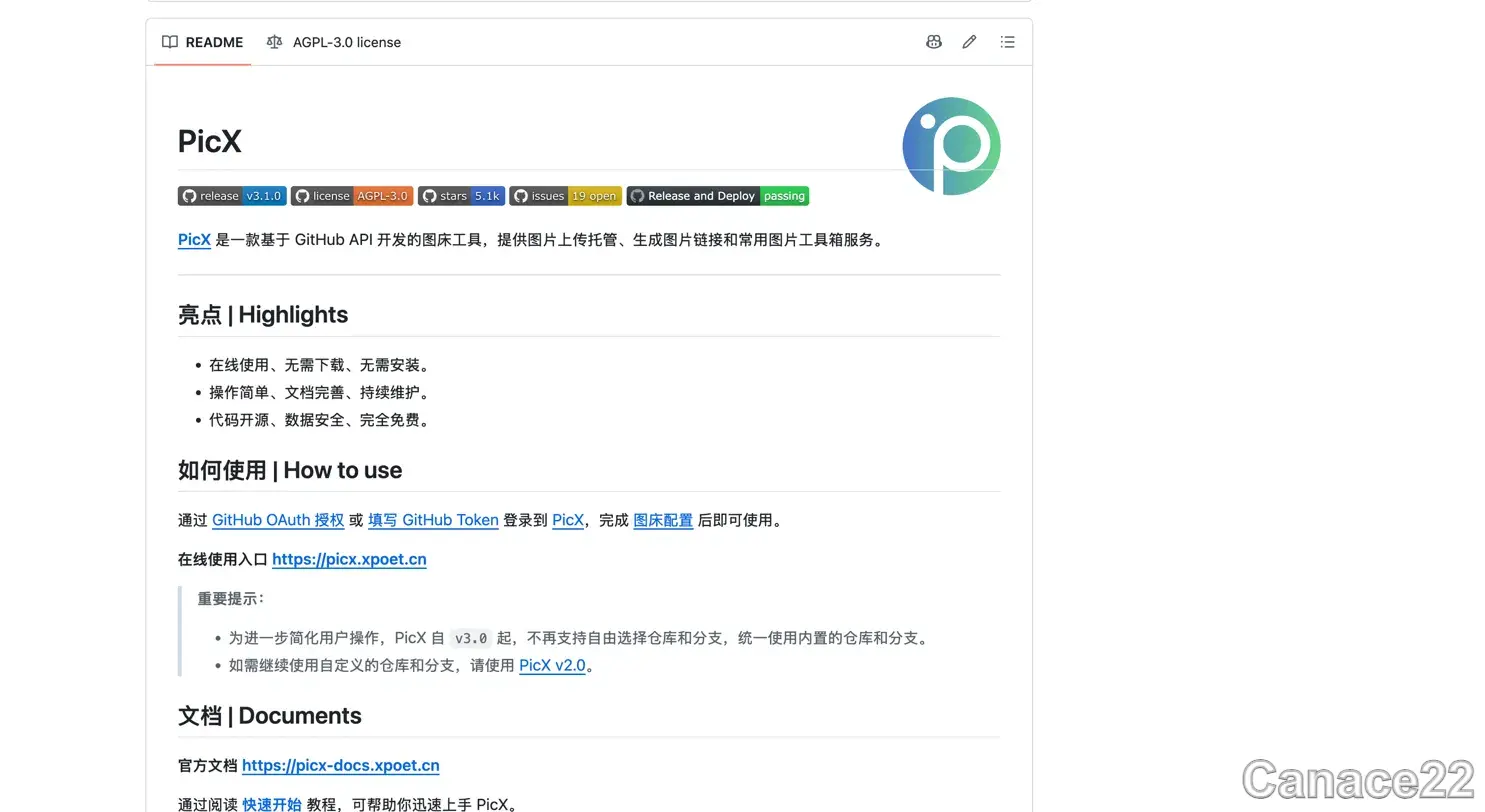
Task: Click the v3.0 inline code text
Action: (471, 638)
